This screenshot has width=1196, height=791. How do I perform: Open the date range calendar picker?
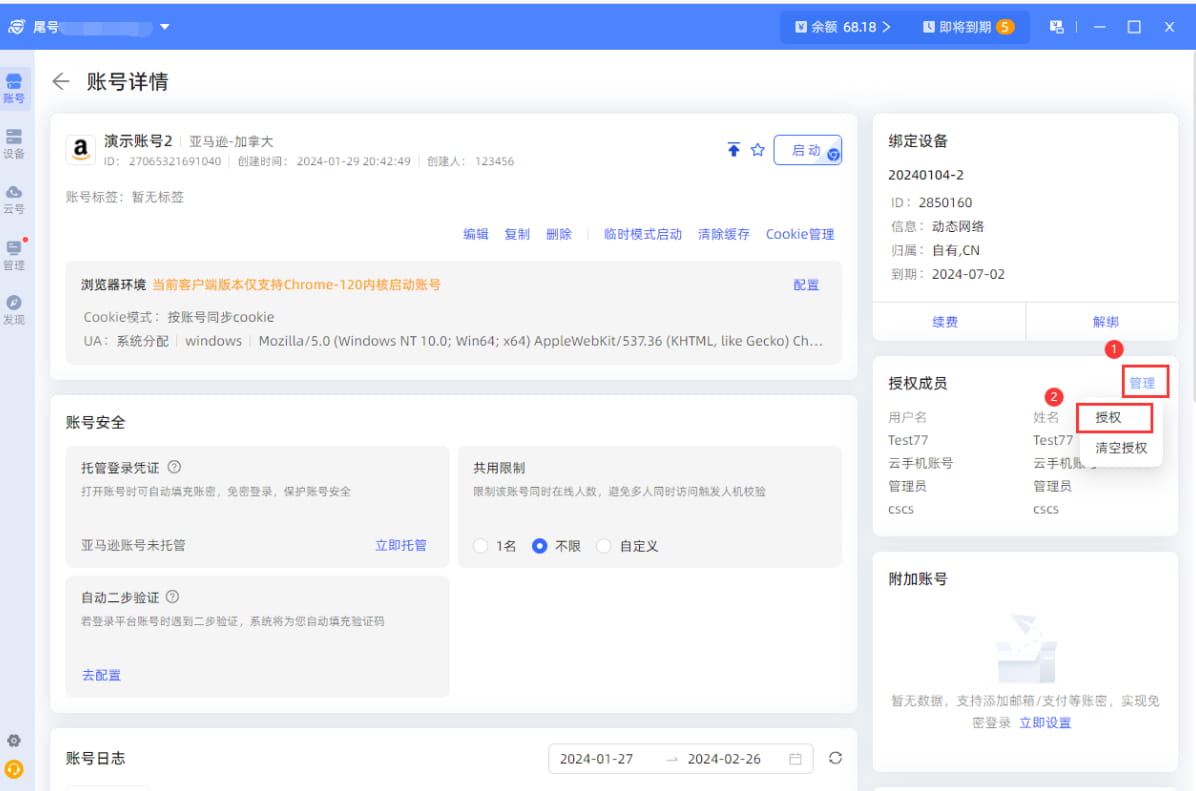coord(794,758)
